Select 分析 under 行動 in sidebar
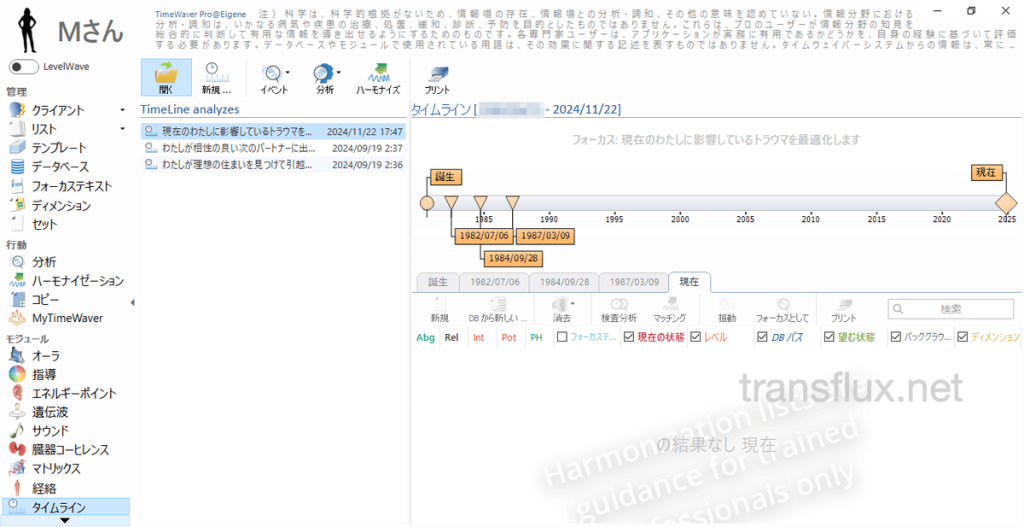The width and height of the screenshot is (1024, 527). (x=44, y=262)
